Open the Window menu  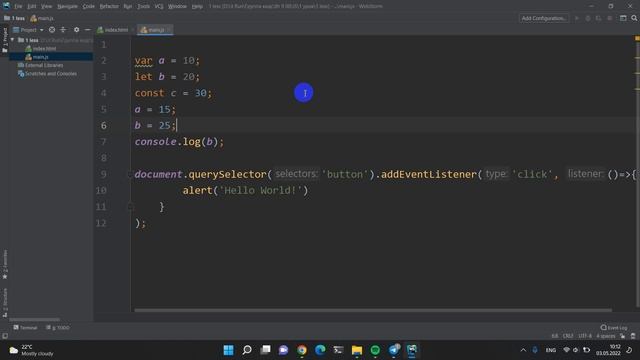click(177, 6)
